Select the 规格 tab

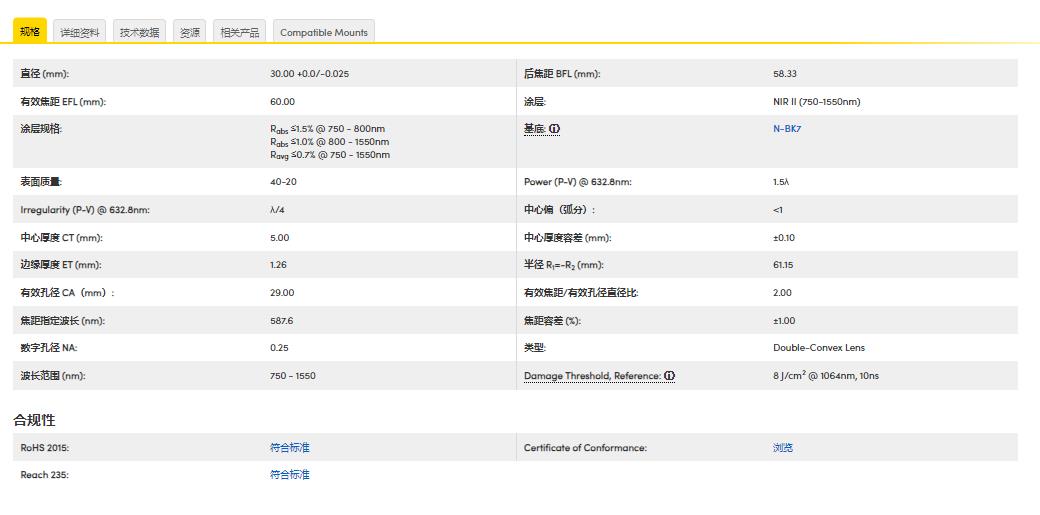click(x=30, y=32)
